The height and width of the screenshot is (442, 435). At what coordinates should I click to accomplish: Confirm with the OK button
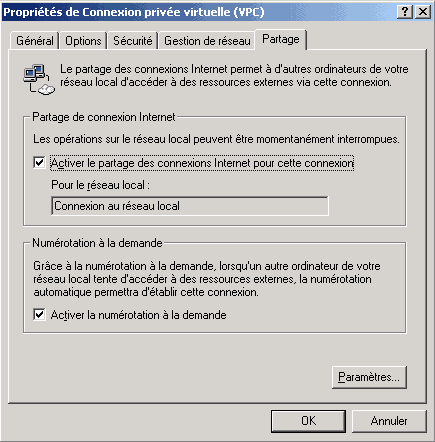(x=308, y=421)
